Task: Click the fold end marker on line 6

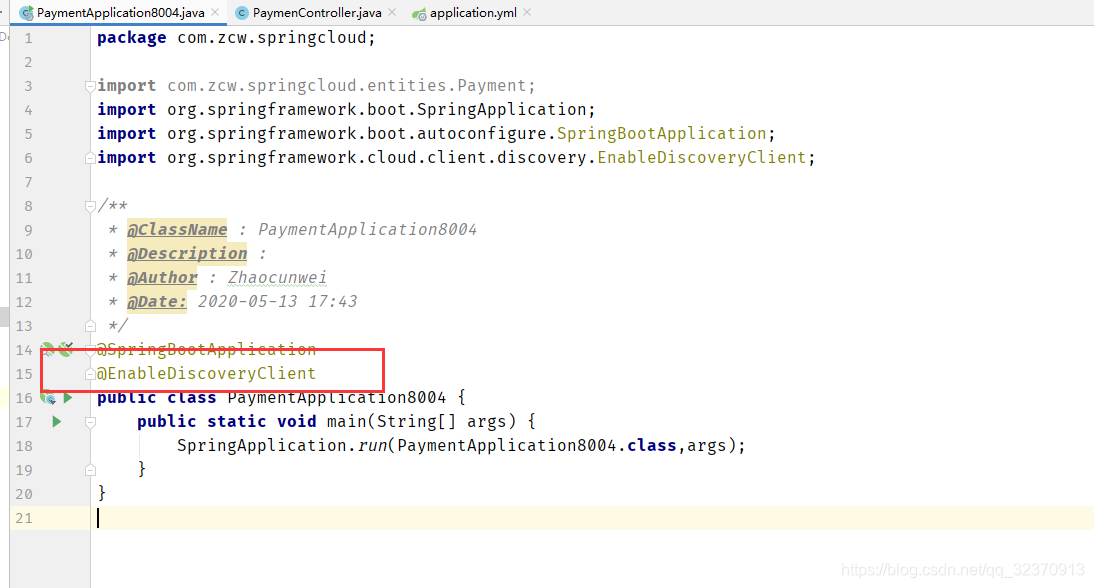Action: [x=90, y=158]
